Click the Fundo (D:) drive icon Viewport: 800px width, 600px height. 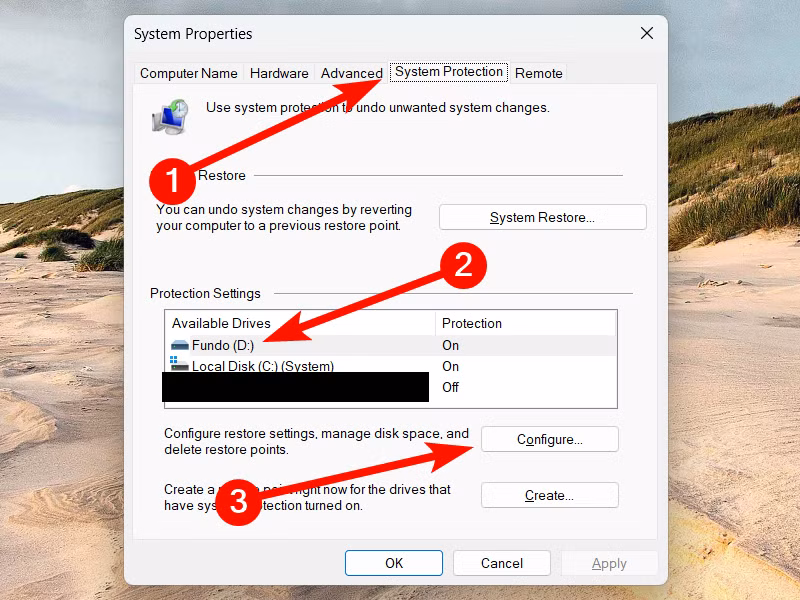(180, 345)
